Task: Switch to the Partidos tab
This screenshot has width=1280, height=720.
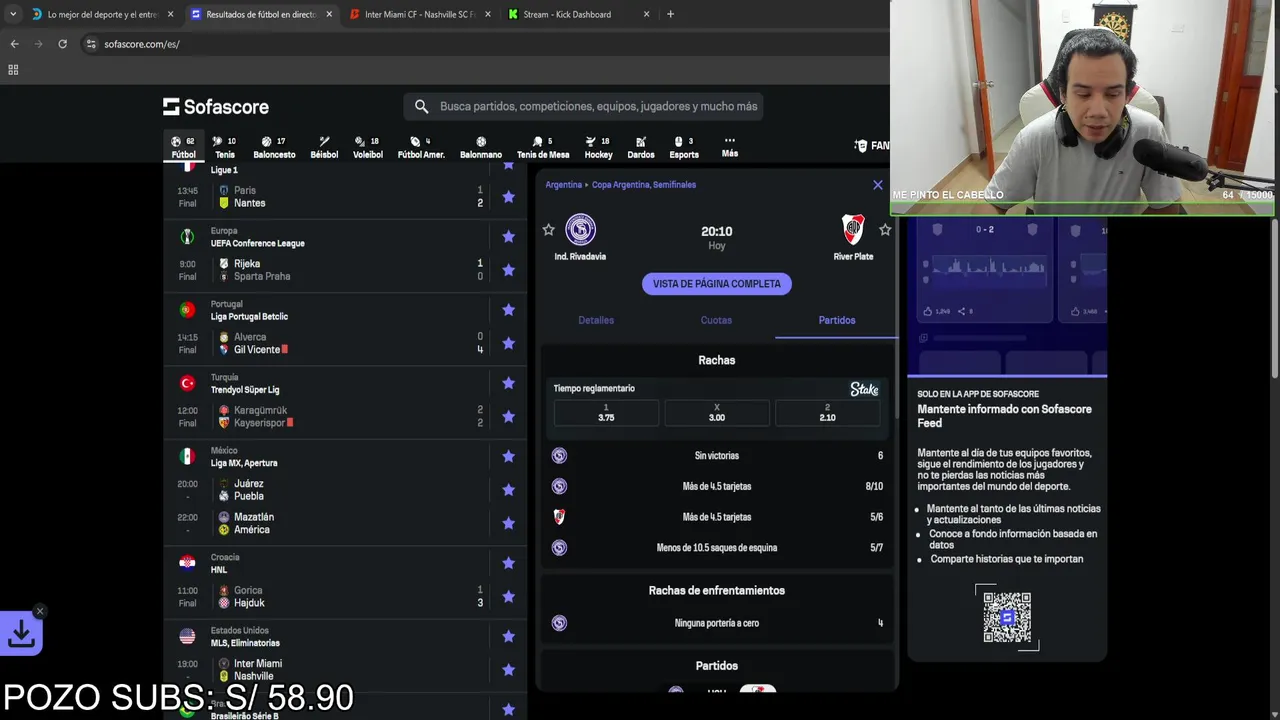Action: [x=837, y=320]
